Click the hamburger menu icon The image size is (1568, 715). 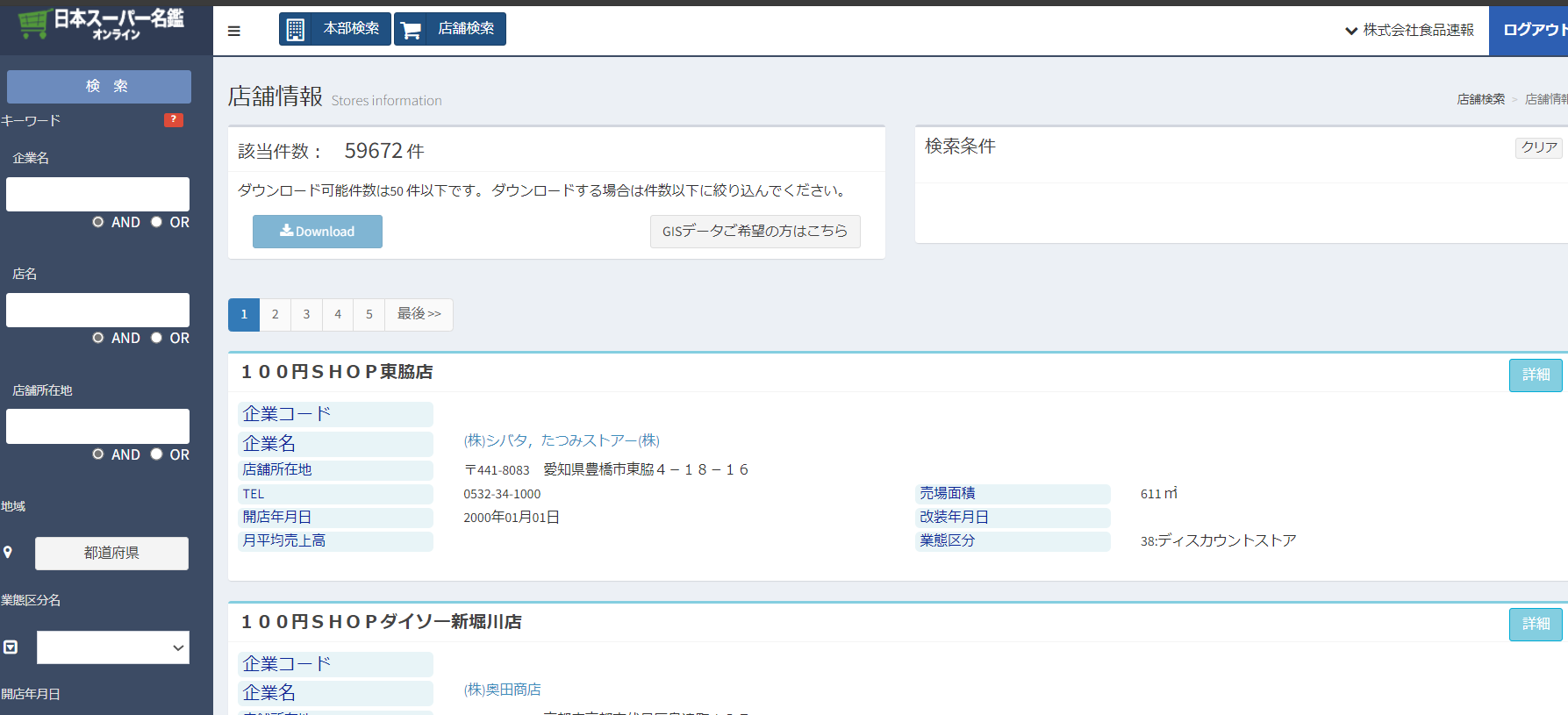233,31
